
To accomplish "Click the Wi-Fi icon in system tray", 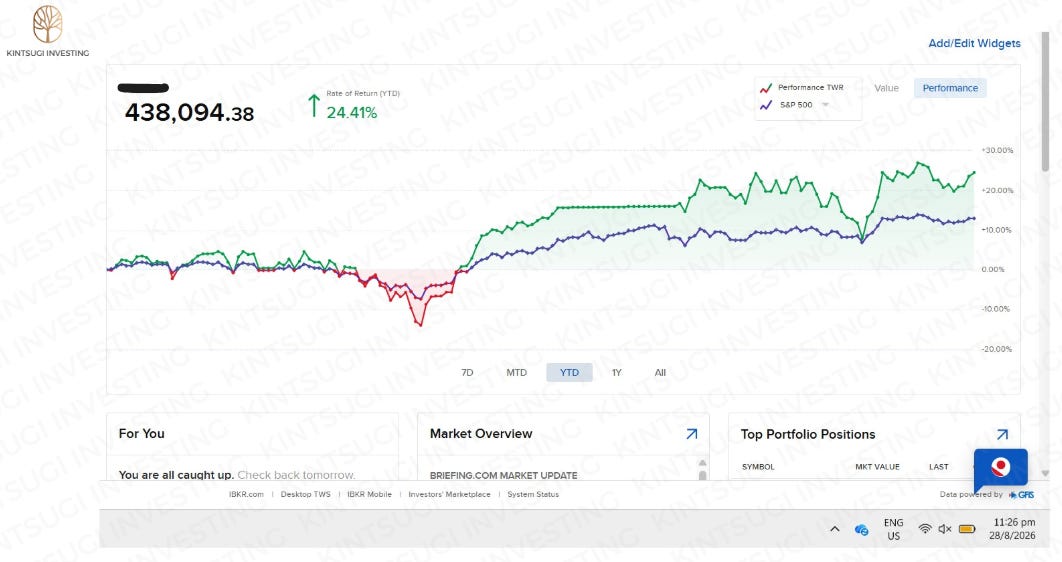I will (925, 529).
